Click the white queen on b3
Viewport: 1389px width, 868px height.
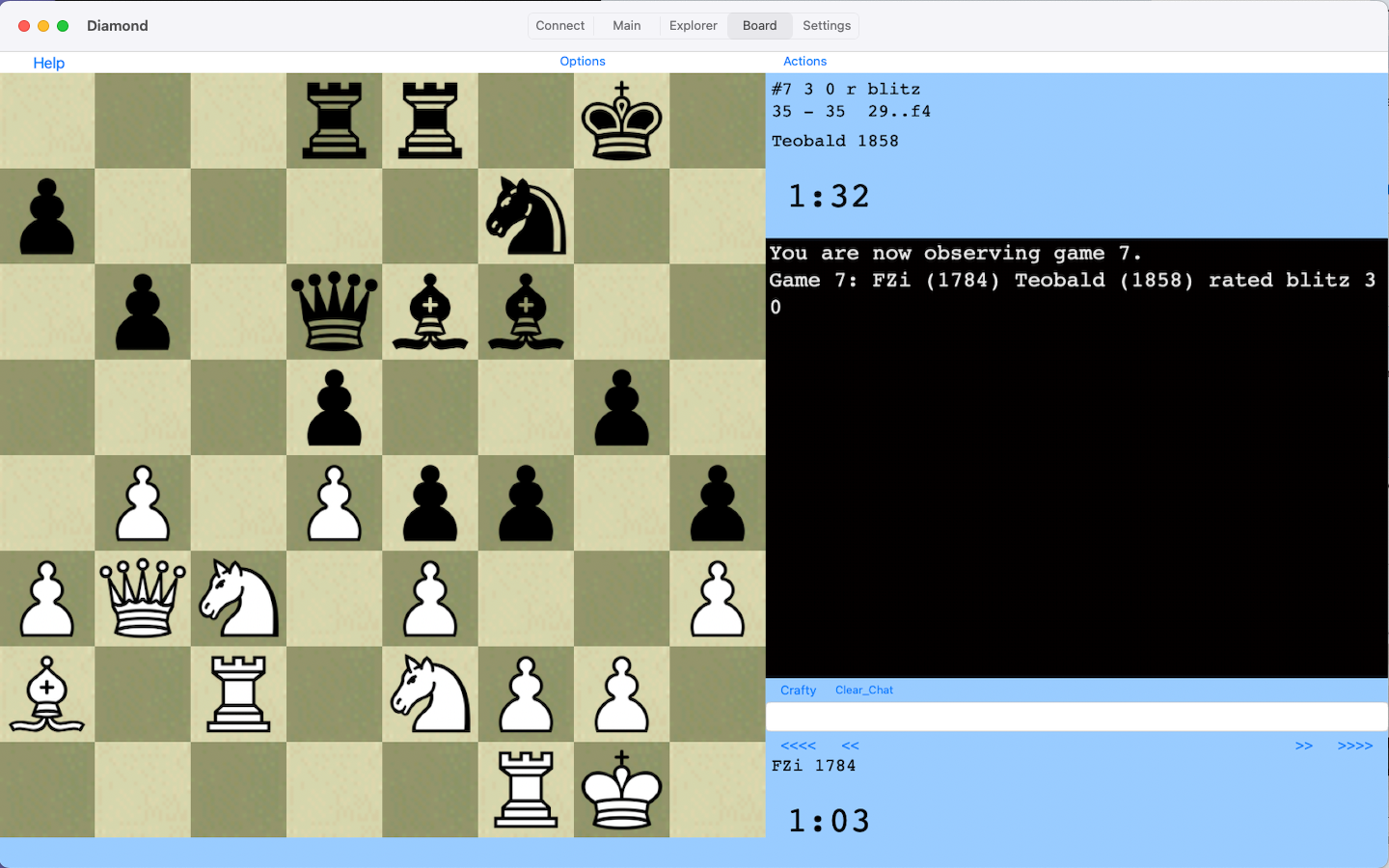[x=143, y=598]
